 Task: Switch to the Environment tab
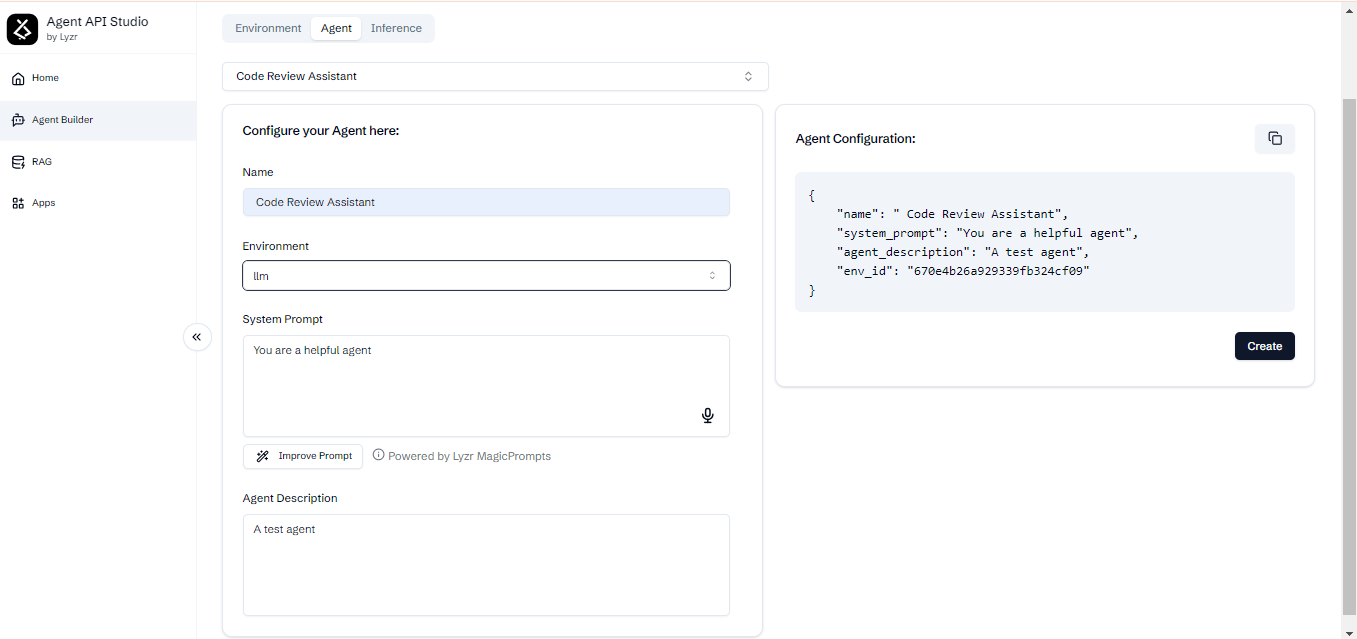click(267, 28)
